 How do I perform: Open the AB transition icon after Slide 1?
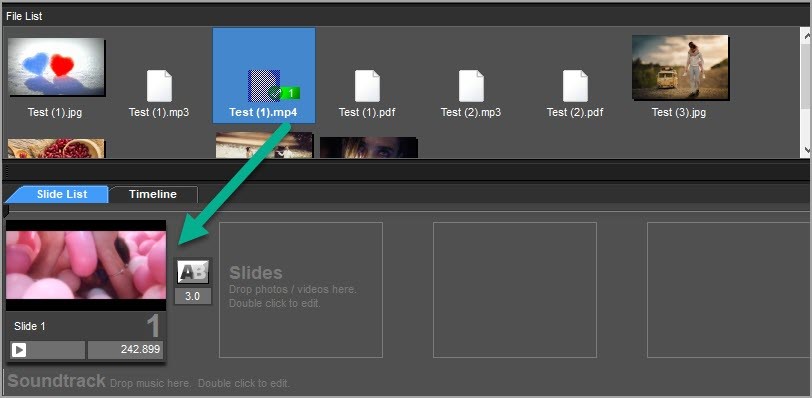[193, 272]
